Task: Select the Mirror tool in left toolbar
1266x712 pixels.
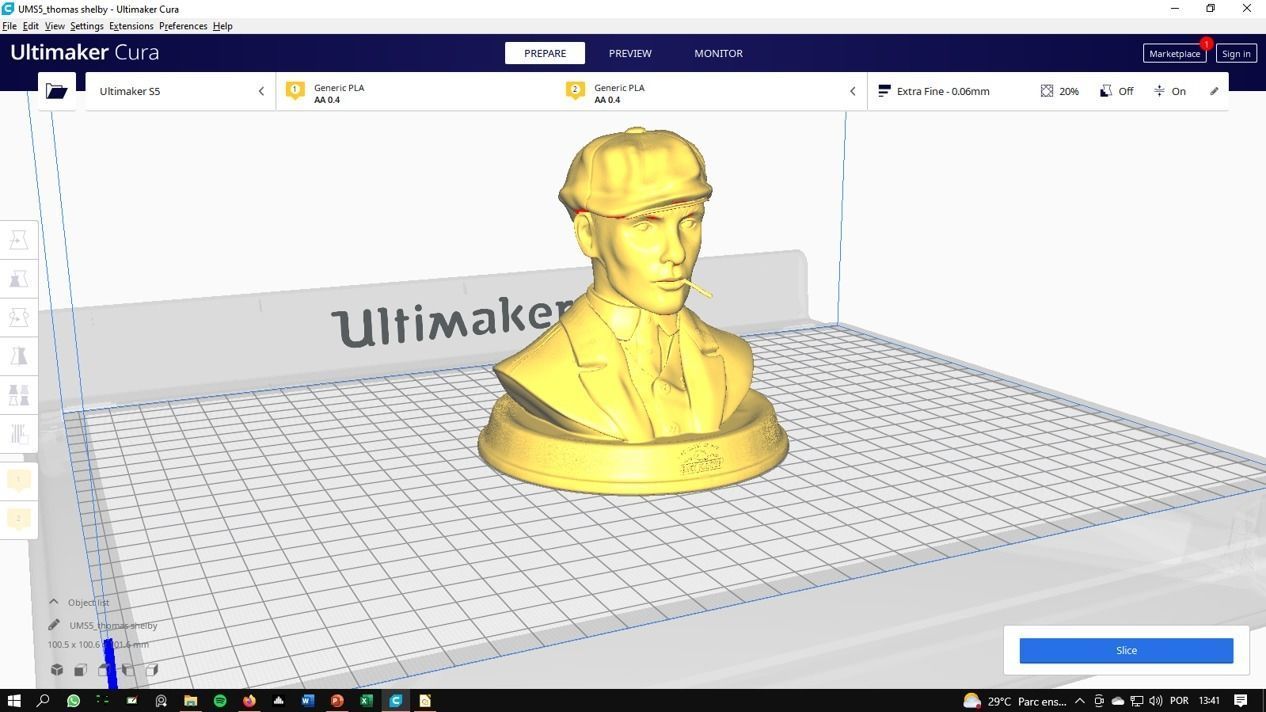Action: (18, 356)
